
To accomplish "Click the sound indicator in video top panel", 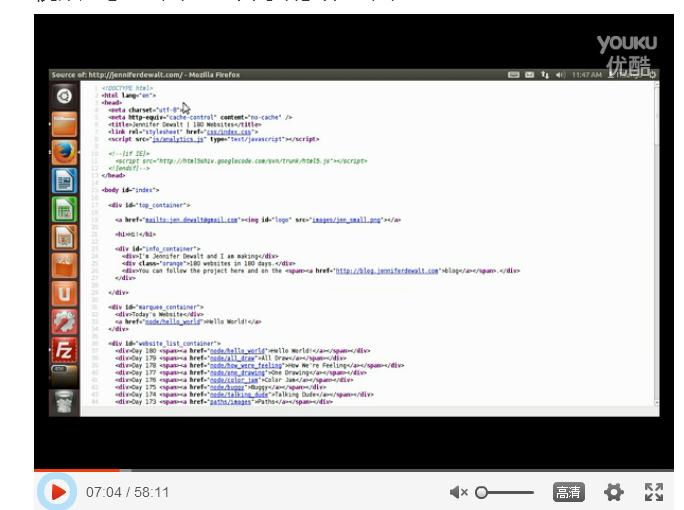I will click(561, 75).
